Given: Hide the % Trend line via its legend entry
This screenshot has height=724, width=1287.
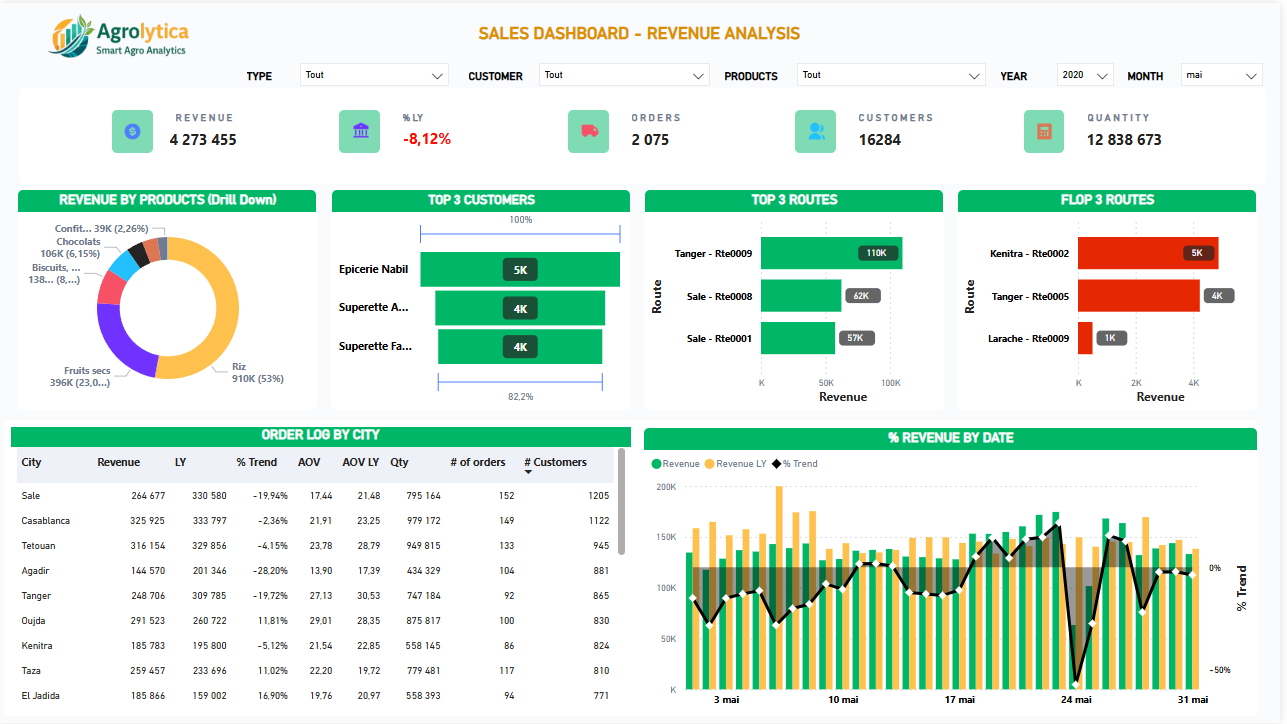Looking at the screenshot, I should pyautogui.click(x=795, y=464).
